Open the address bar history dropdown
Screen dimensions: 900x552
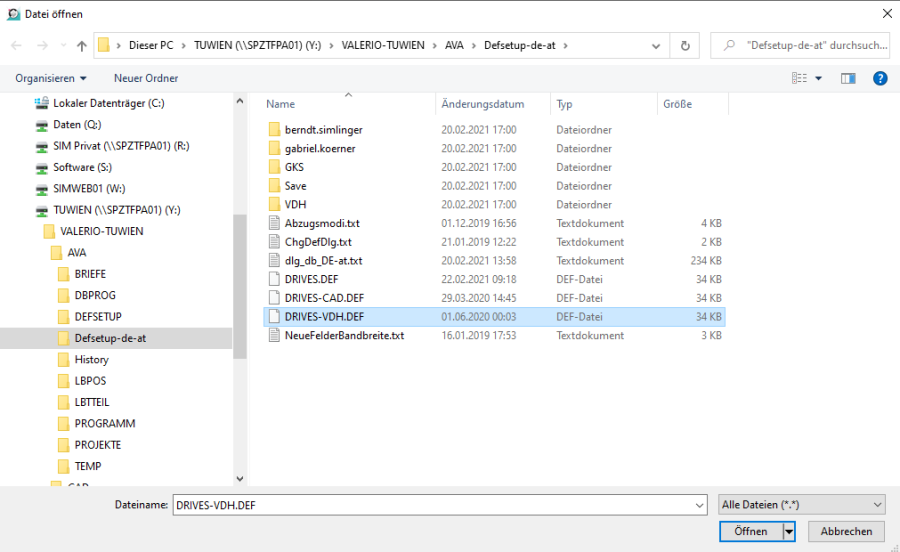(657, 46)
